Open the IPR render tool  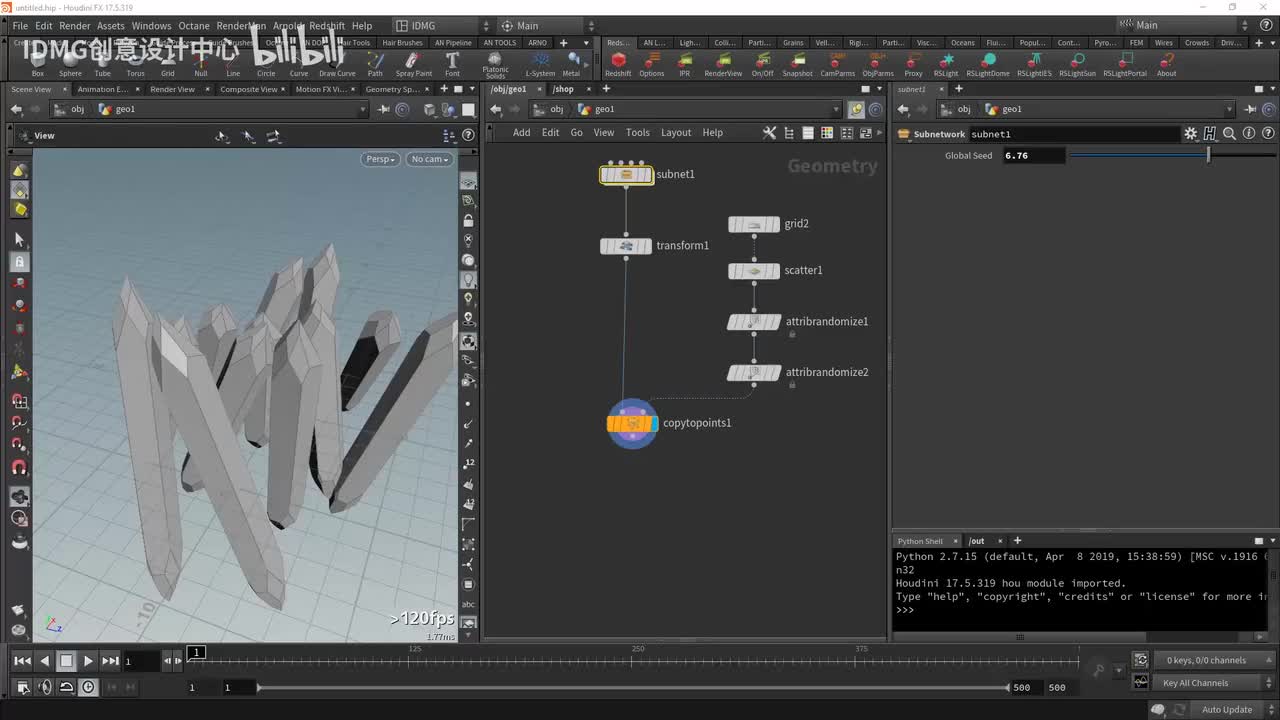click(684, 62)
